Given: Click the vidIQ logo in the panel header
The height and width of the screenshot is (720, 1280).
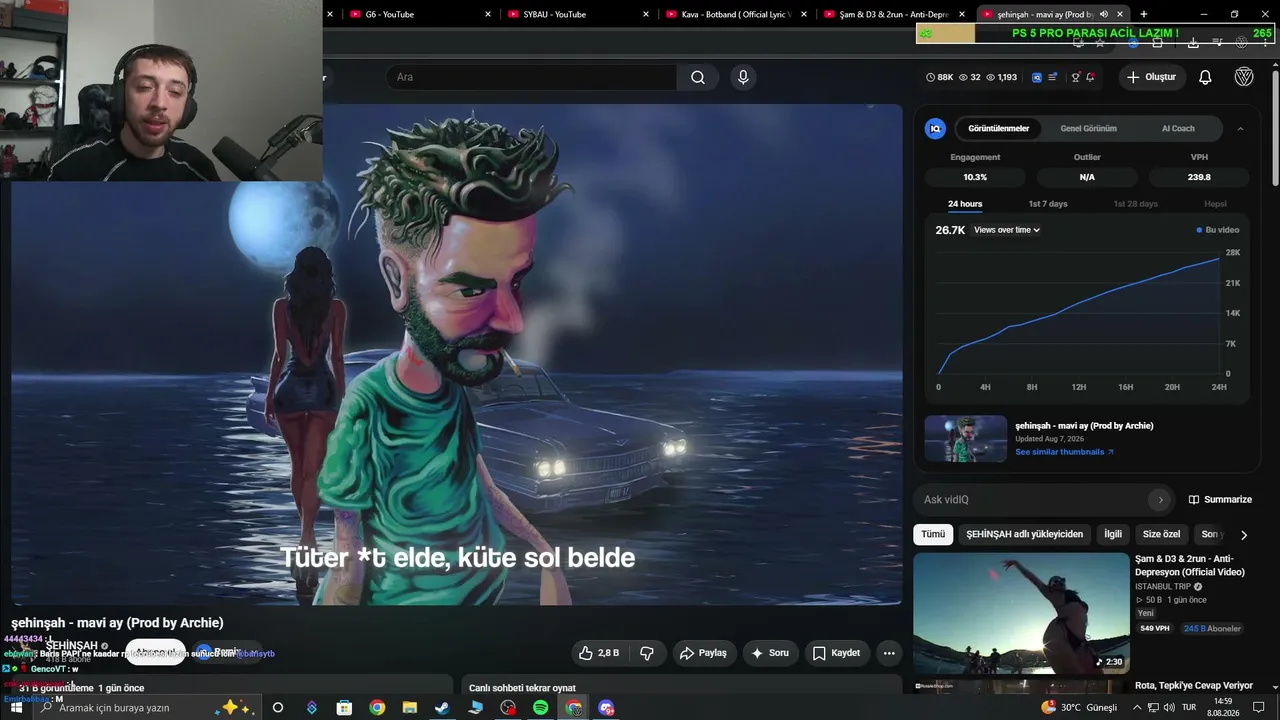Looking at the screenshot, I should [936, 128].
